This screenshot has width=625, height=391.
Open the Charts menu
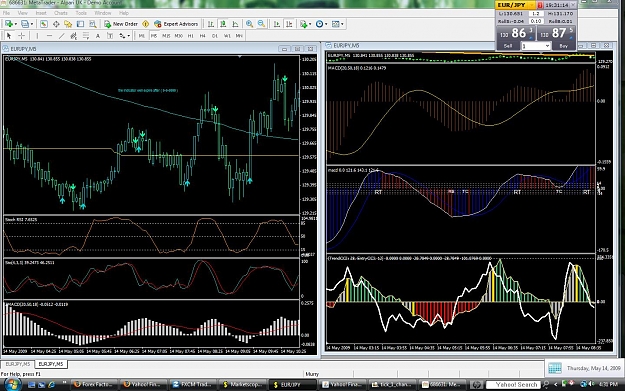[x=61, y=13]
